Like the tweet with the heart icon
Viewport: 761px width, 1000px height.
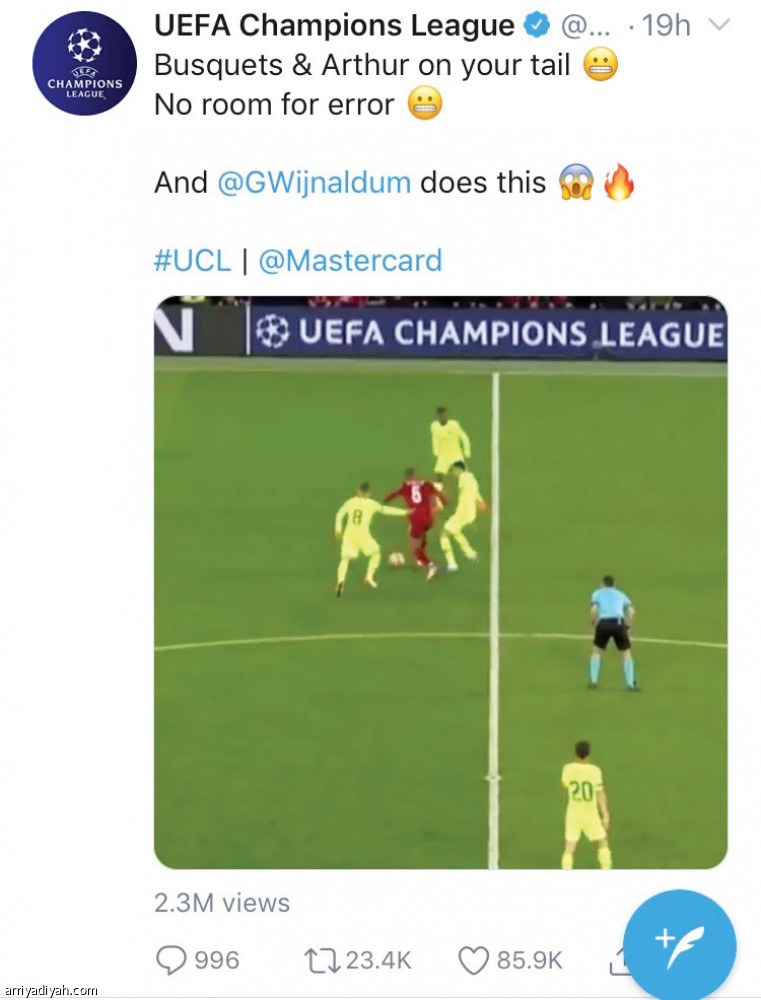pos(474,960)
